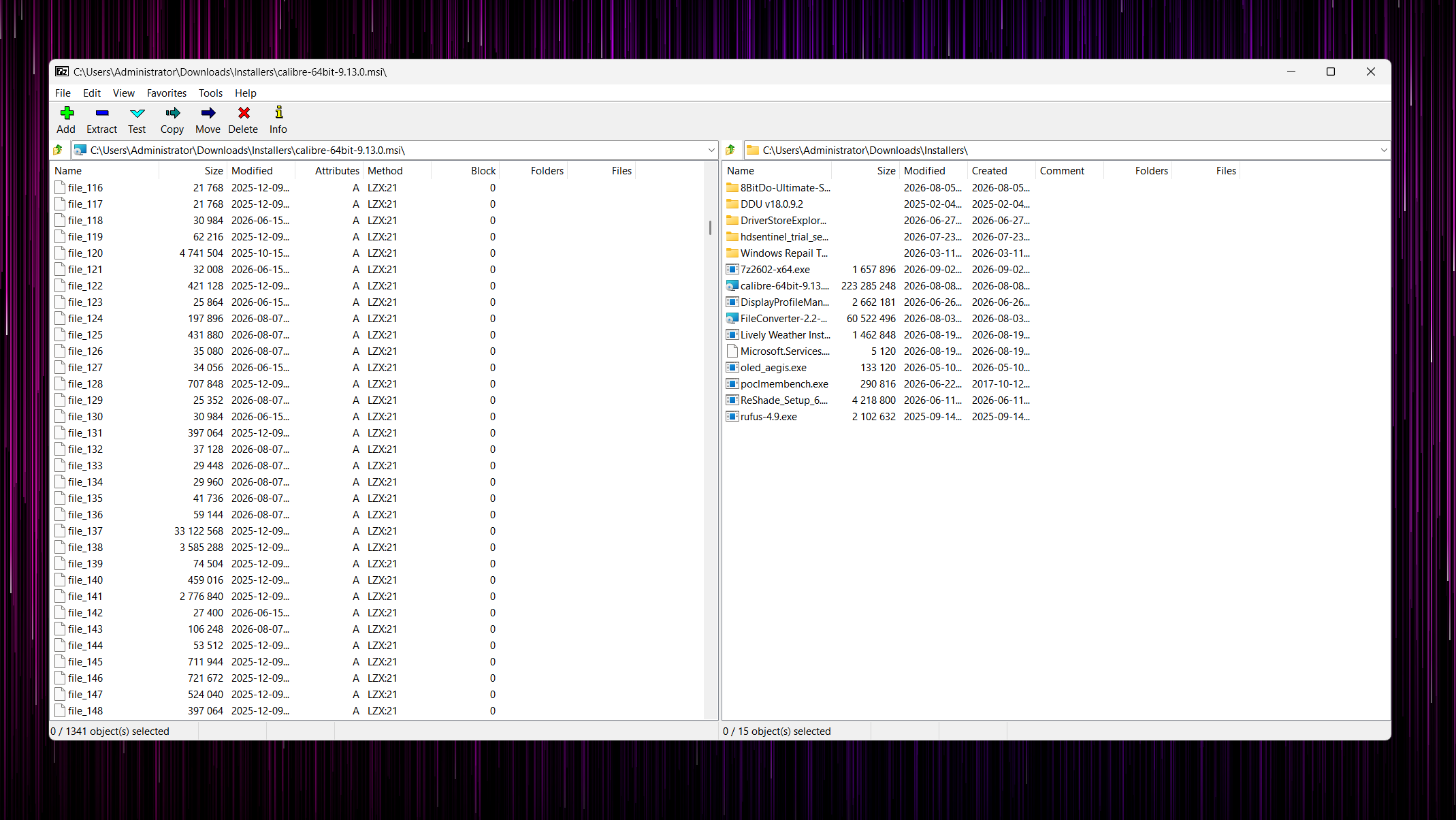Go up one folder in right panel

[730, 150]
